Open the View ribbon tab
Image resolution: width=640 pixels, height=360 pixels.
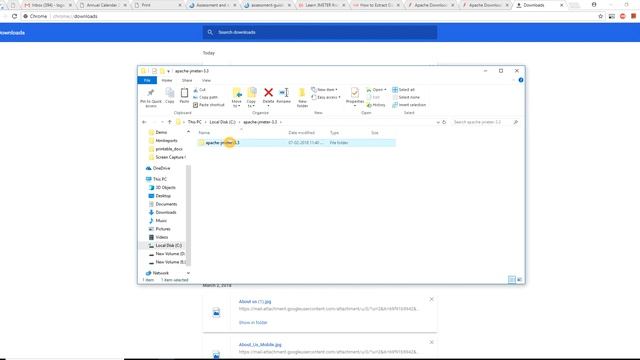207,80
